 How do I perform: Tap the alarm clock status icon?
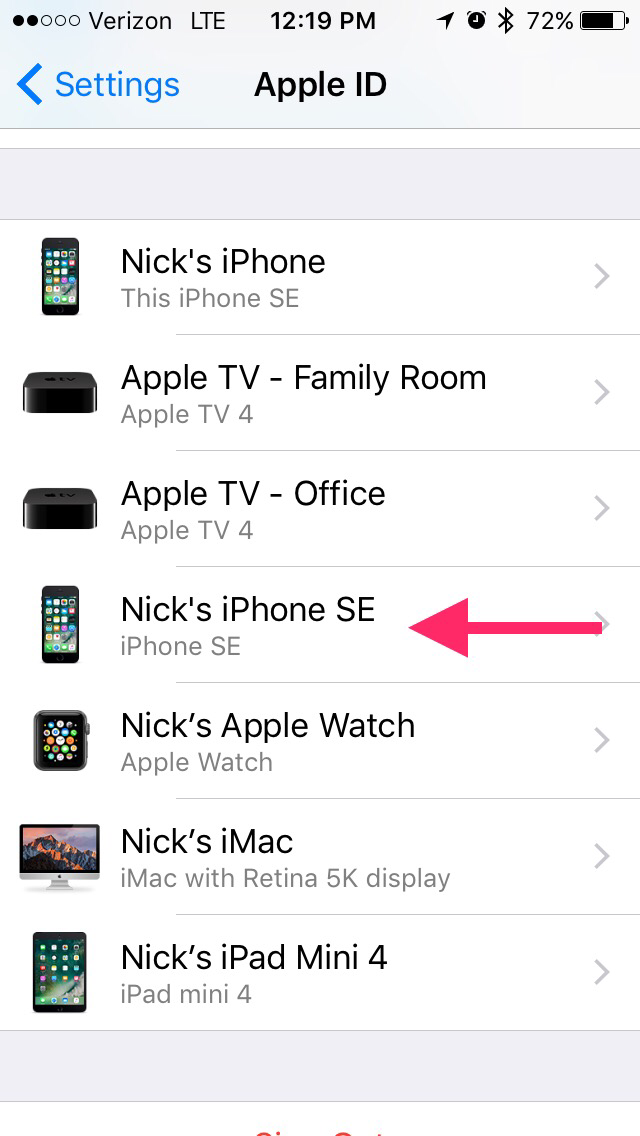[476, 21]
